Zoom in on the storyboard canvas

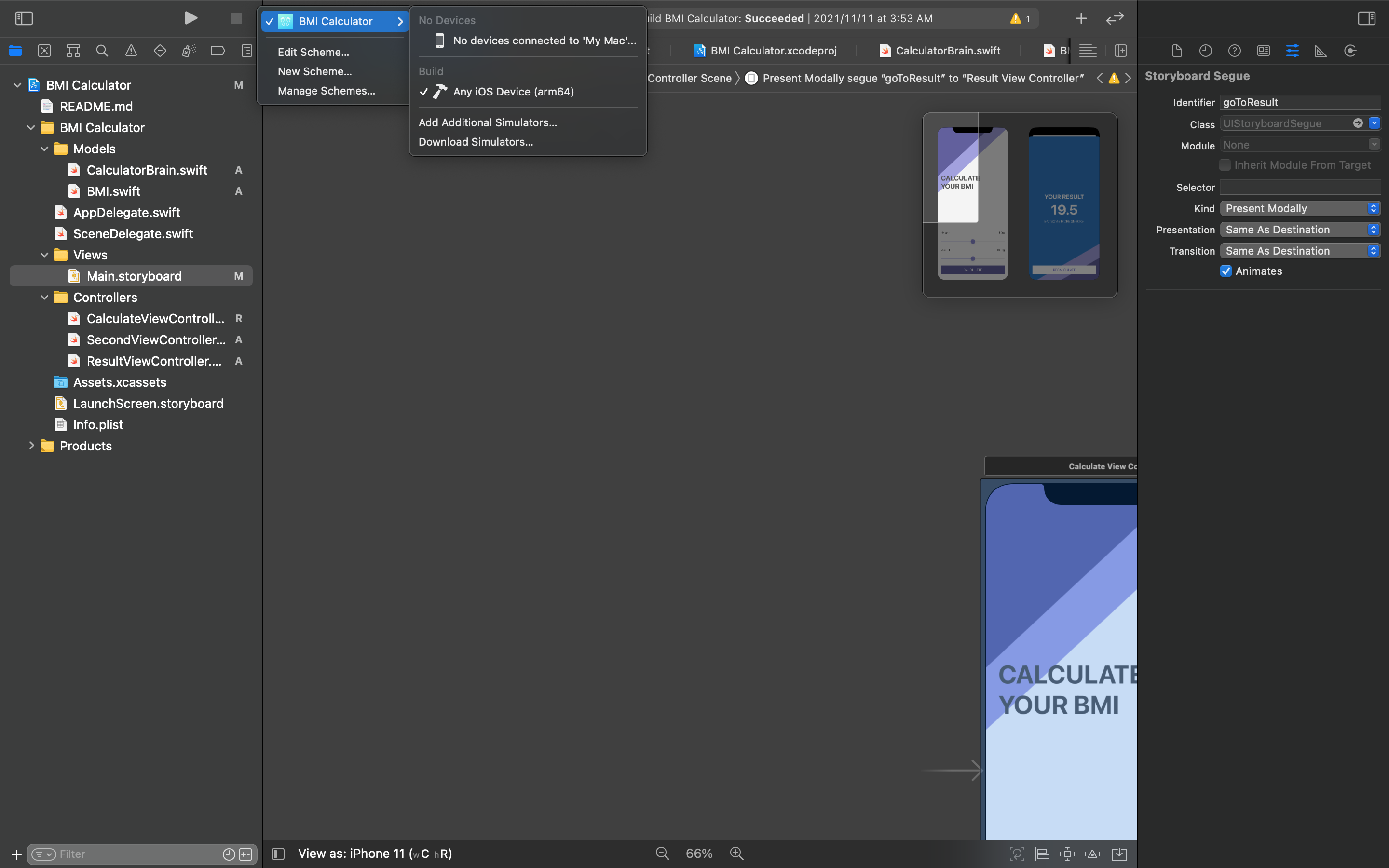click(x=736, y=854)
